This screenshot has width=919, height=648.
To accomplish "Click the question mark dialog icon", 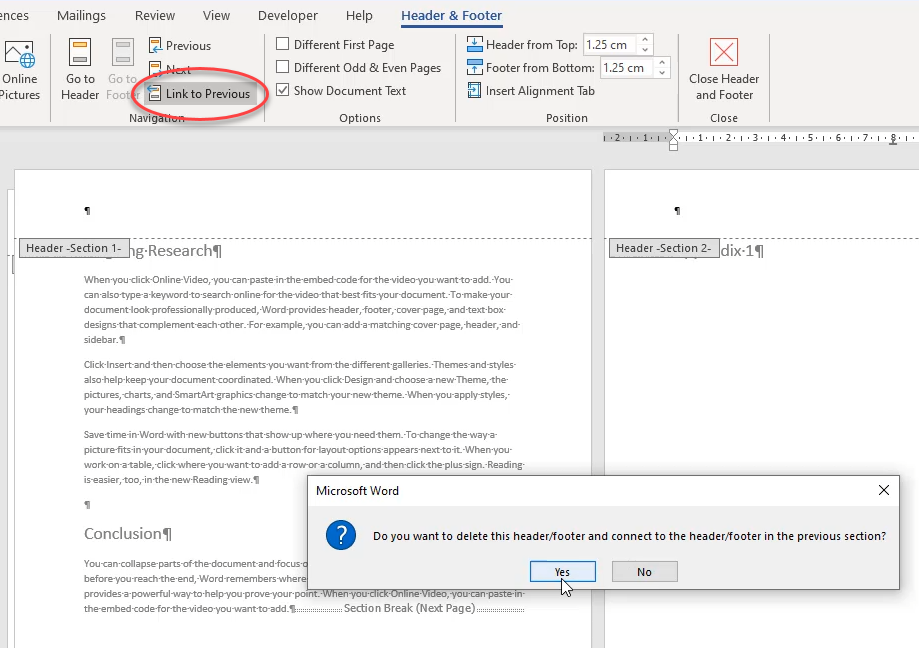I will pyautogui.click(x=341, y=535).
